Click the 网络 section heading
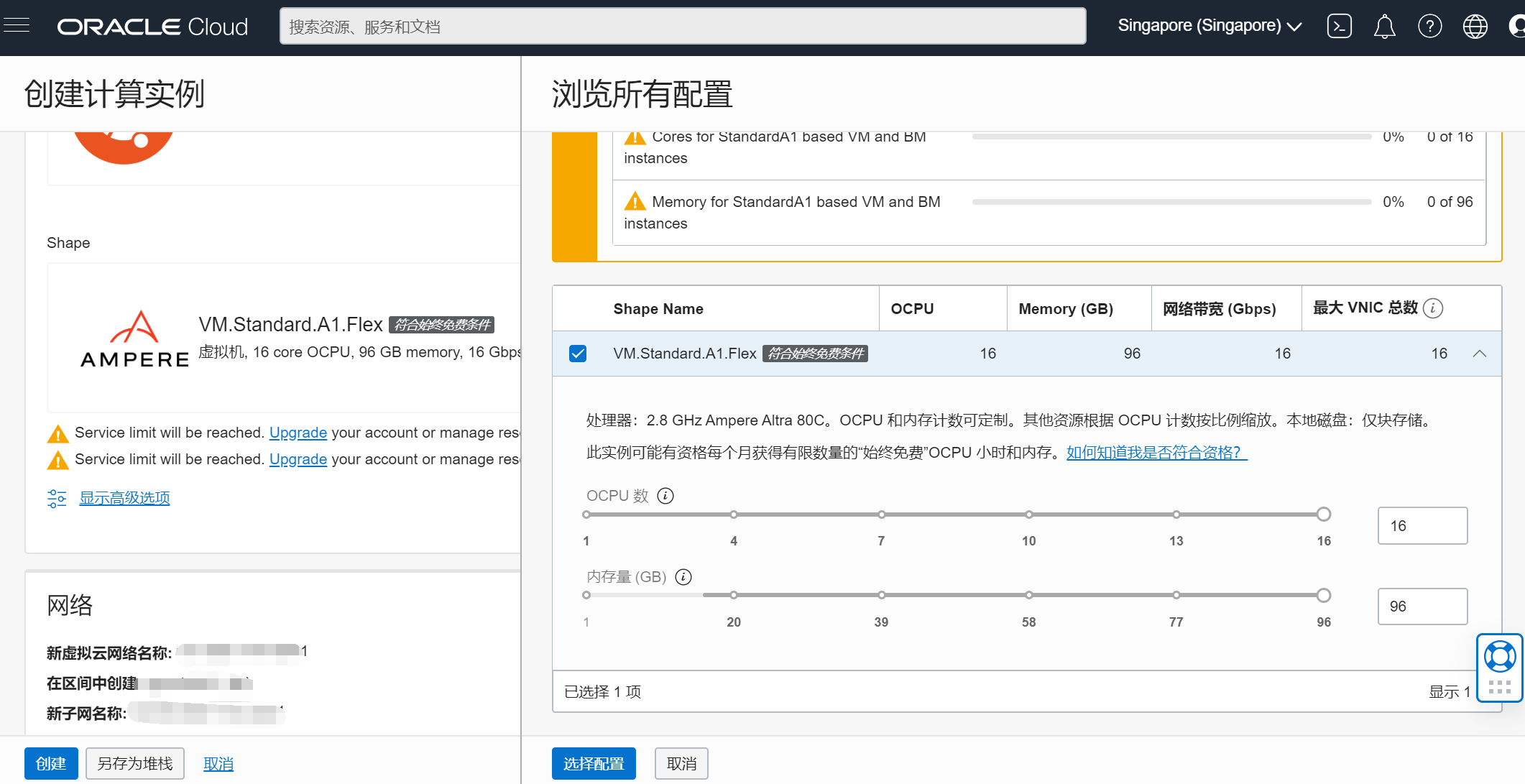The width and height of the screenshot is (1525, 784). 70,605
